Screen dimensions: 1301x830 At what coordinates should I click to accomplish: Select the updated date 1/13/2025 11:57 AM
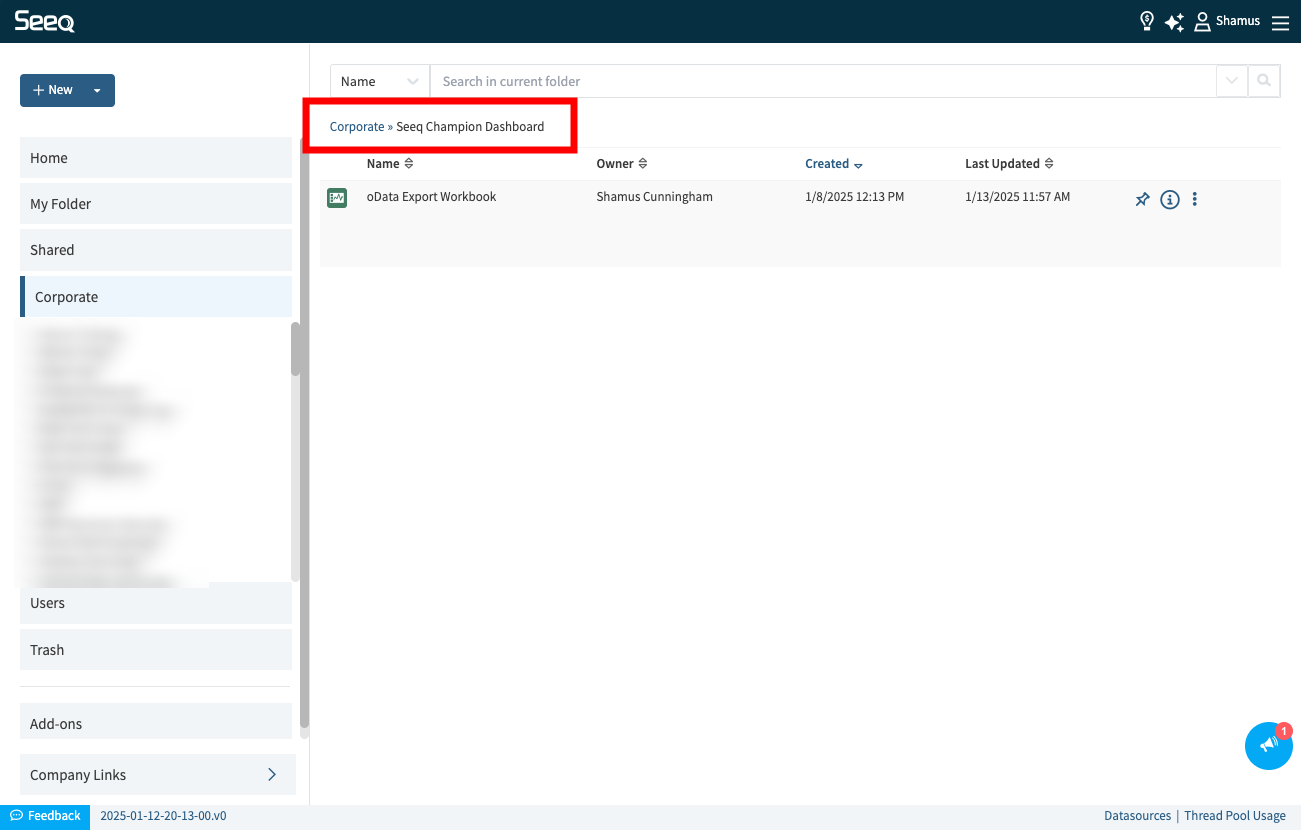click(x=1017, y=197)
